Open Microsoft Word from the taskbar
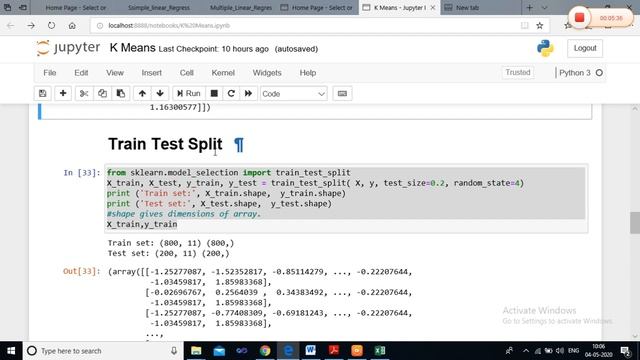 311,351
